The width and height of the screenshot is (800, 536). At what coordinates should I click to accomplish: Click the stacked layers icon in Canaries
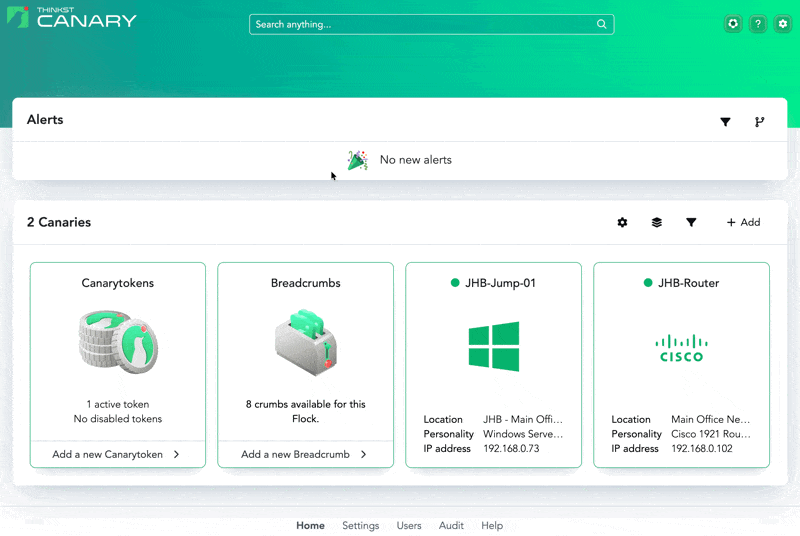coord(657,222)
